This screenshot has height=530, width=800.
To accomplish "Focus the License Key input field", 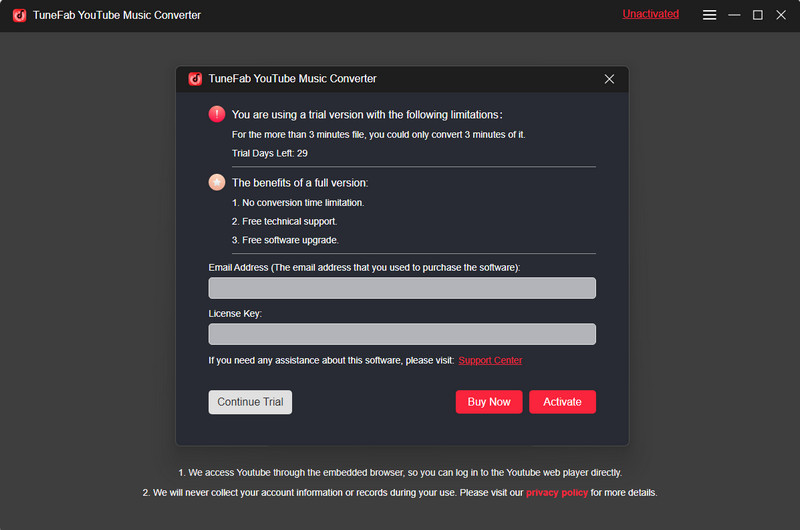I will pyautogui.click(x=402, y=334).
